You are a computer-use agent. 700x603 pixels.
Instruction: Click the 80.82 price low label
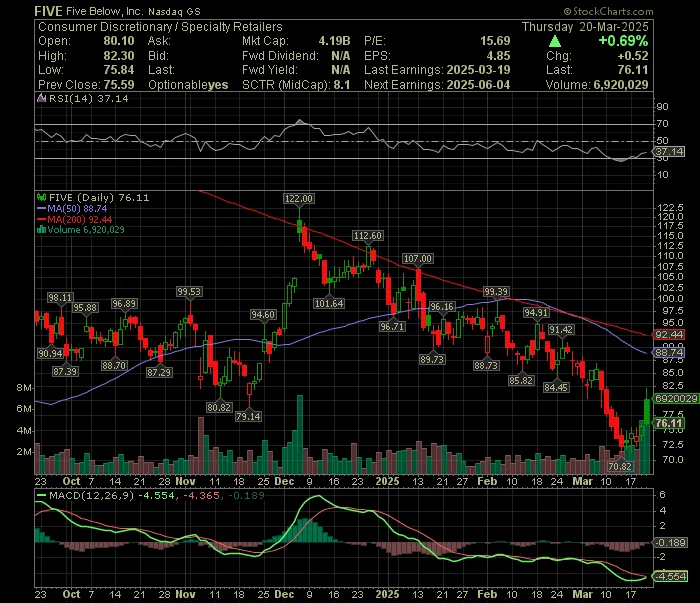[x=219, y=407]
